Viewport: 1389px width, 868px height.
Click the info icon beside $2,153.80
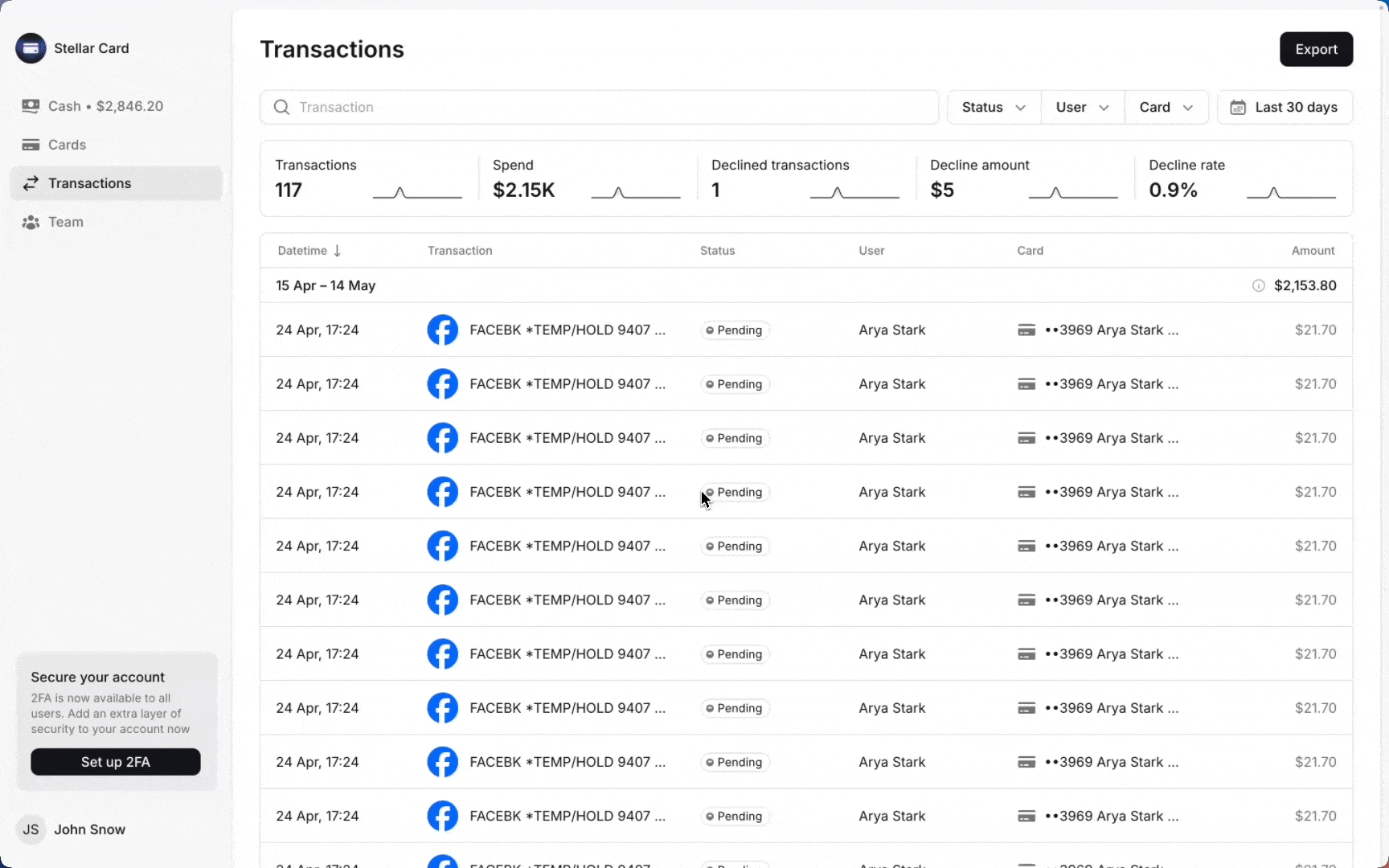coord(1259,285)
